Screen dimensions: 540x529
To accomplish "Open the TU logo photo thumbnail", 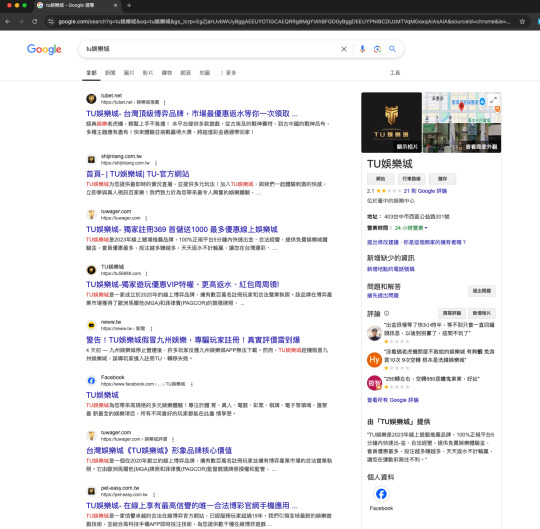I will 391,122.
